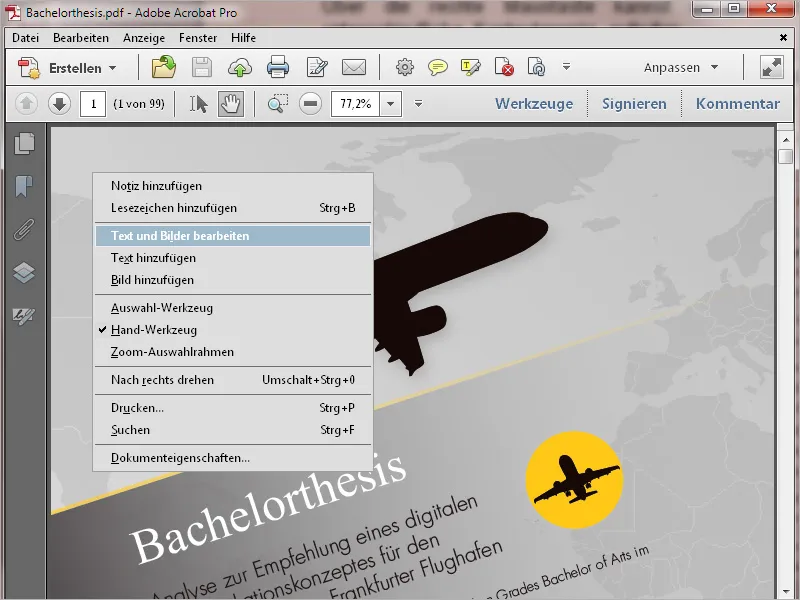Open a file with the folder icon
The height and width of the screenshot is (600, 800).
tap(164, 67)
